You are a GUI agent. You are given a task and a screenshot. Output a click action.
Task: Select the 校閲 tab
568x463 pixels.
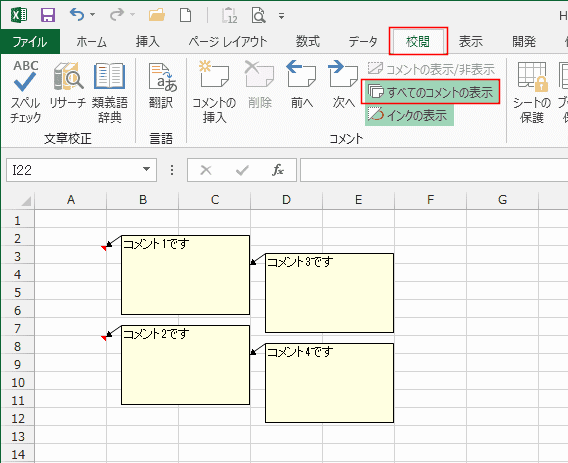tap(418, 41)
